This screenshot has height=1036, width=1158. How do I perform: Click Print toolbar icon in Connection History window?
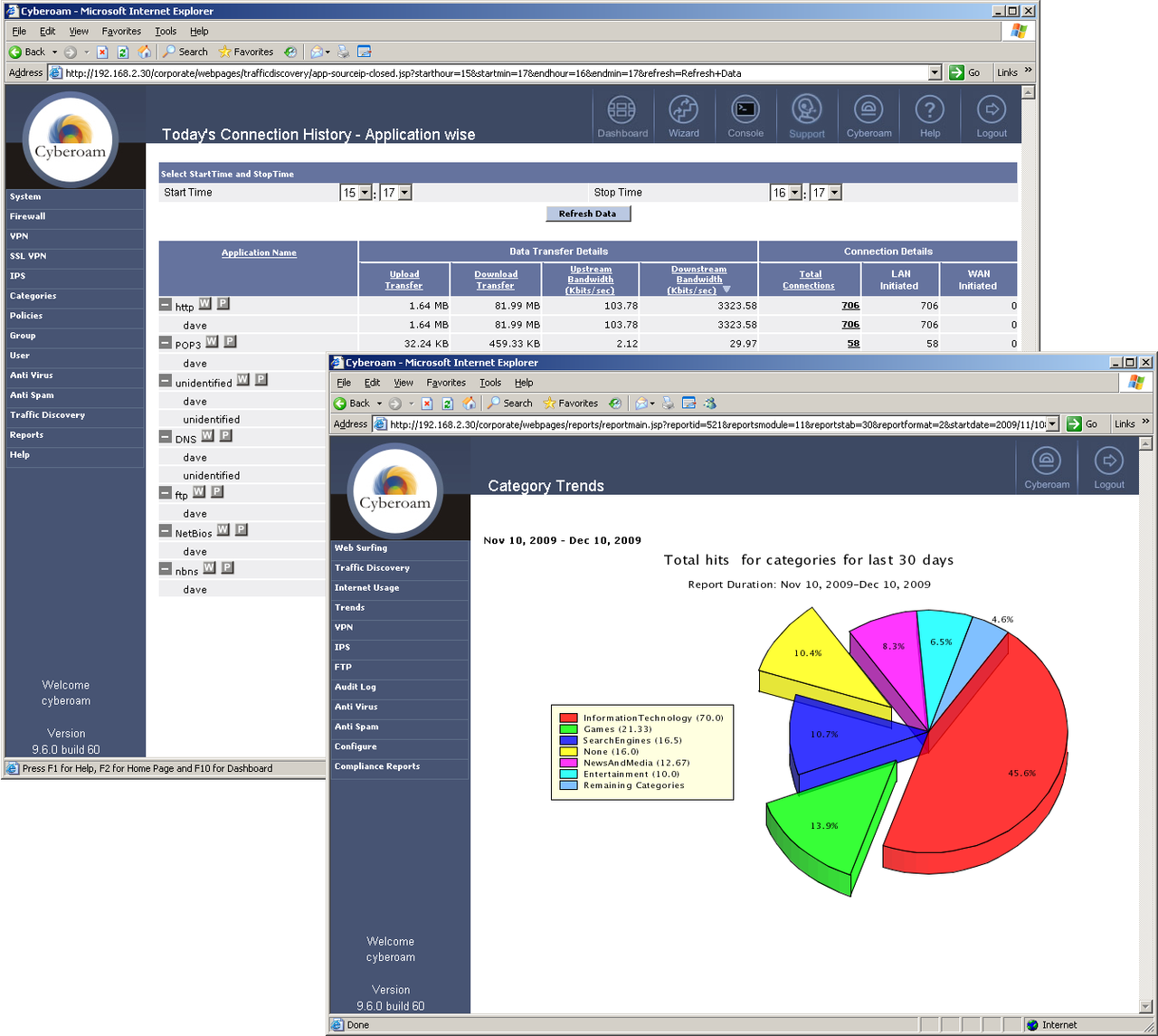click(343, 52)
